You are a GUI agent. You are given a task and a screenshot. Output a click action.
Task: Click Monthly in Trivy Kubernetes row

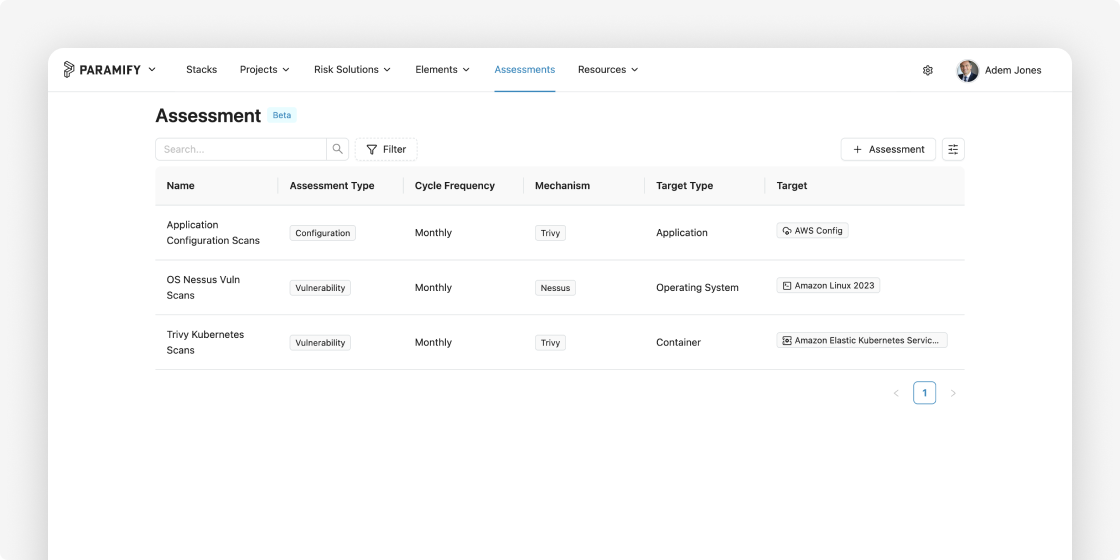[x=434, y=343]
